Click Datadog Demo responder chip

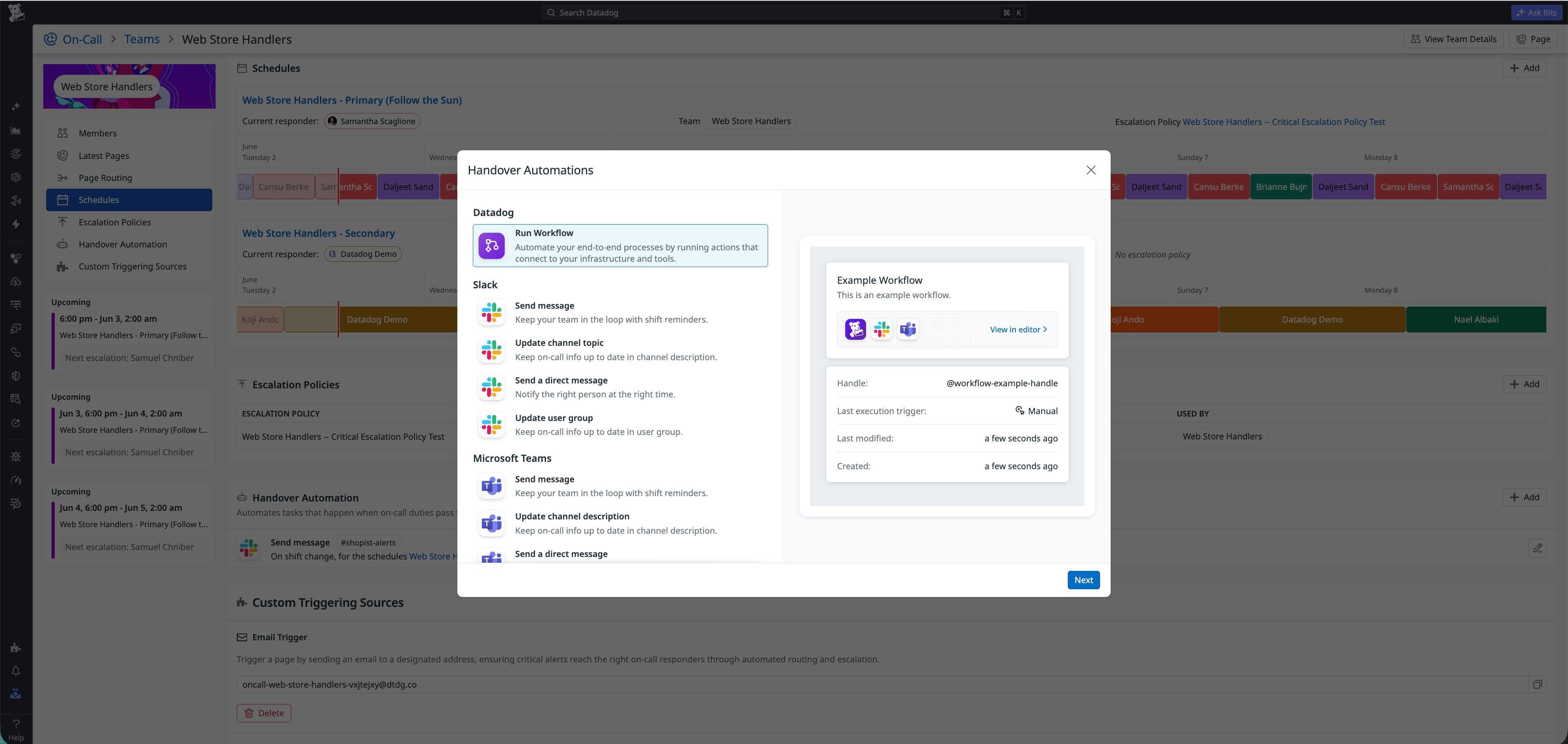362,254
